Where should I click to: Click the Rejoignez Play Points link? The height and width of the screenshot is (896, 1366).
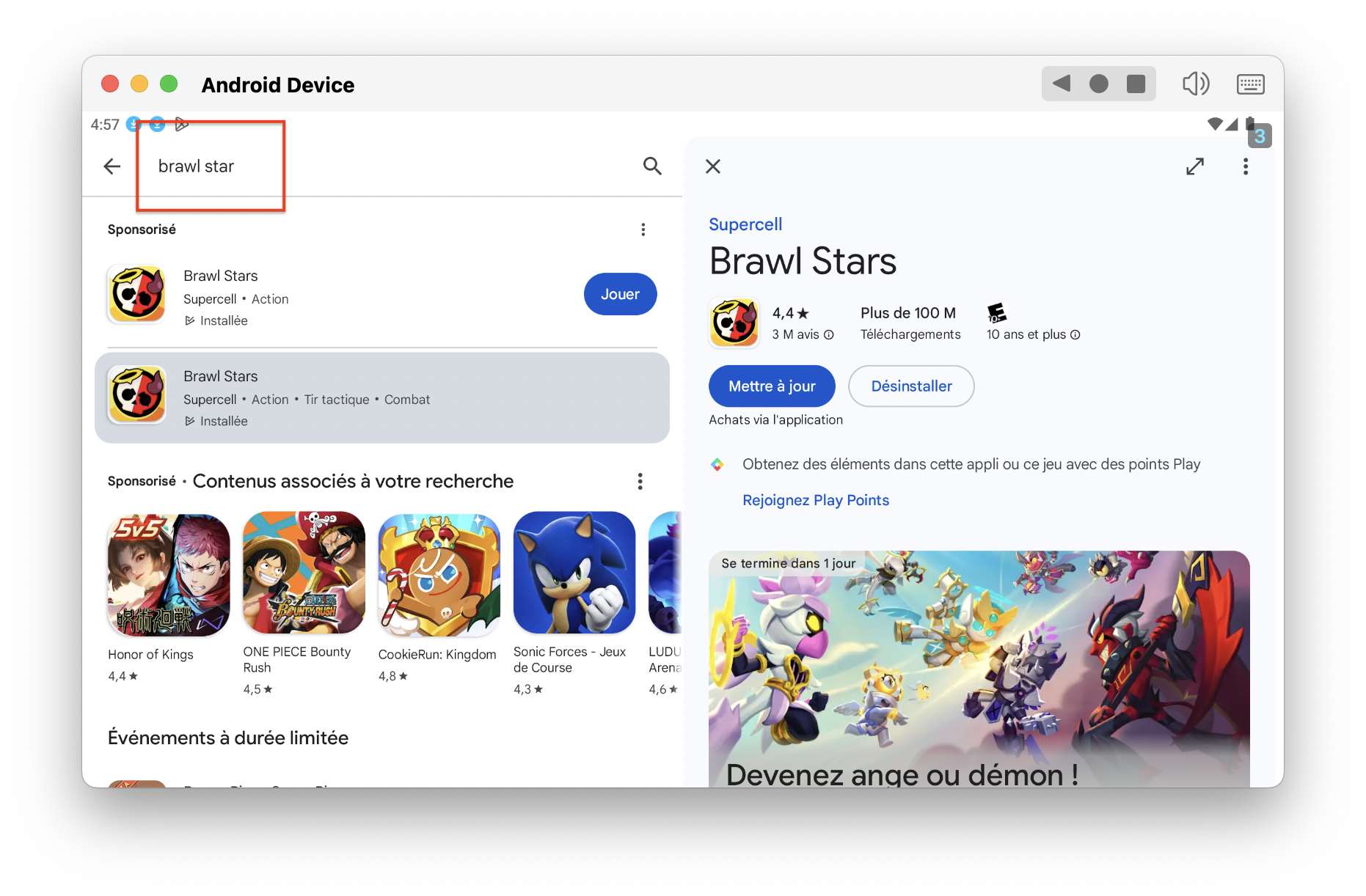pyautogui.click(x=816, y=500)
